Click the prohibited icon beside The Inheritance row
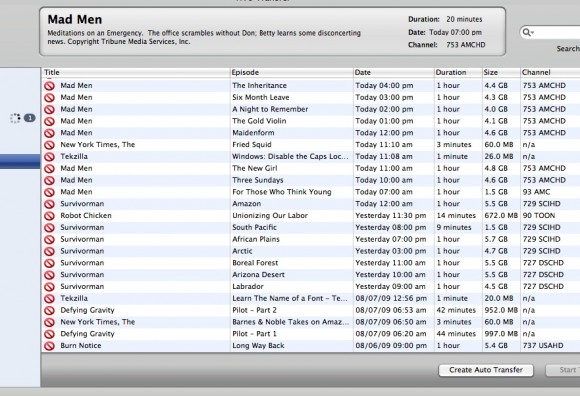This screenshot has width=580, height=396. 50,86
